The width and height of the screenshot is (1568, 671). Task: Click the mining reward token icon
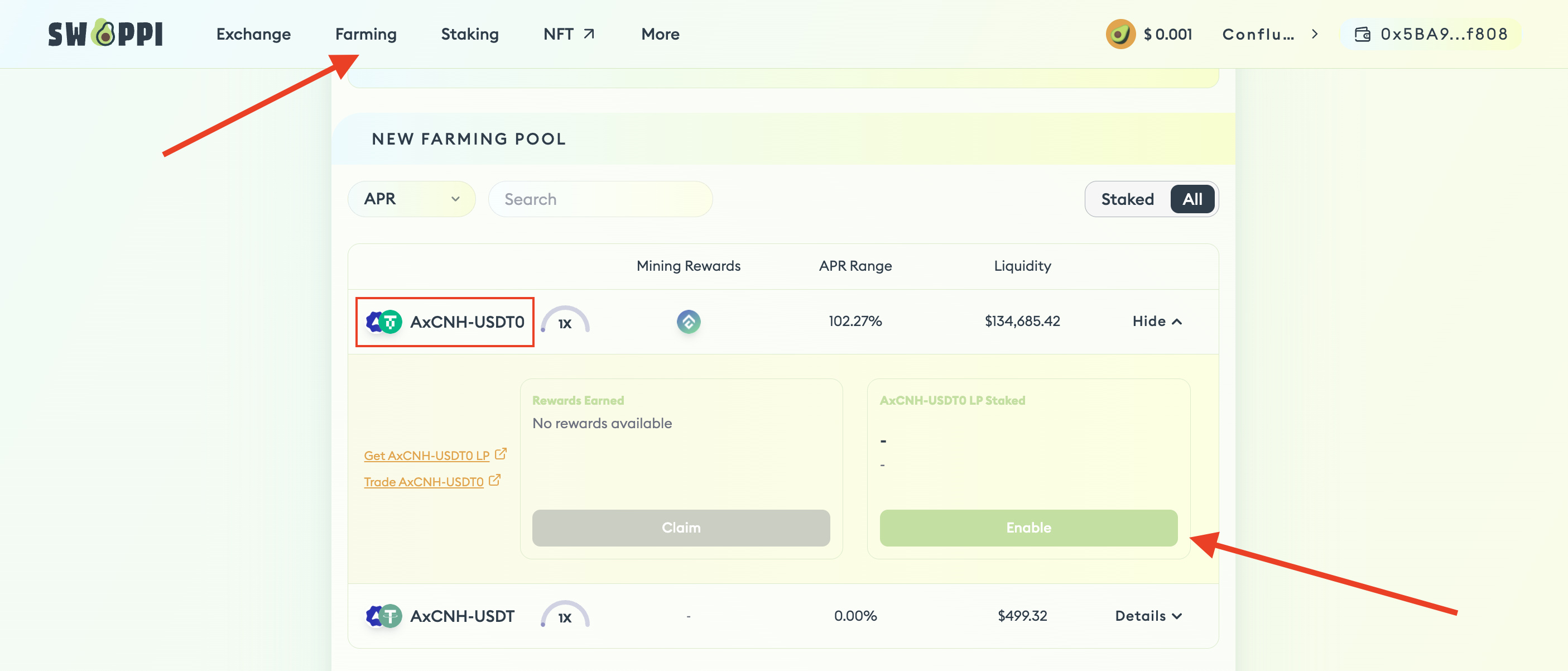689,322
